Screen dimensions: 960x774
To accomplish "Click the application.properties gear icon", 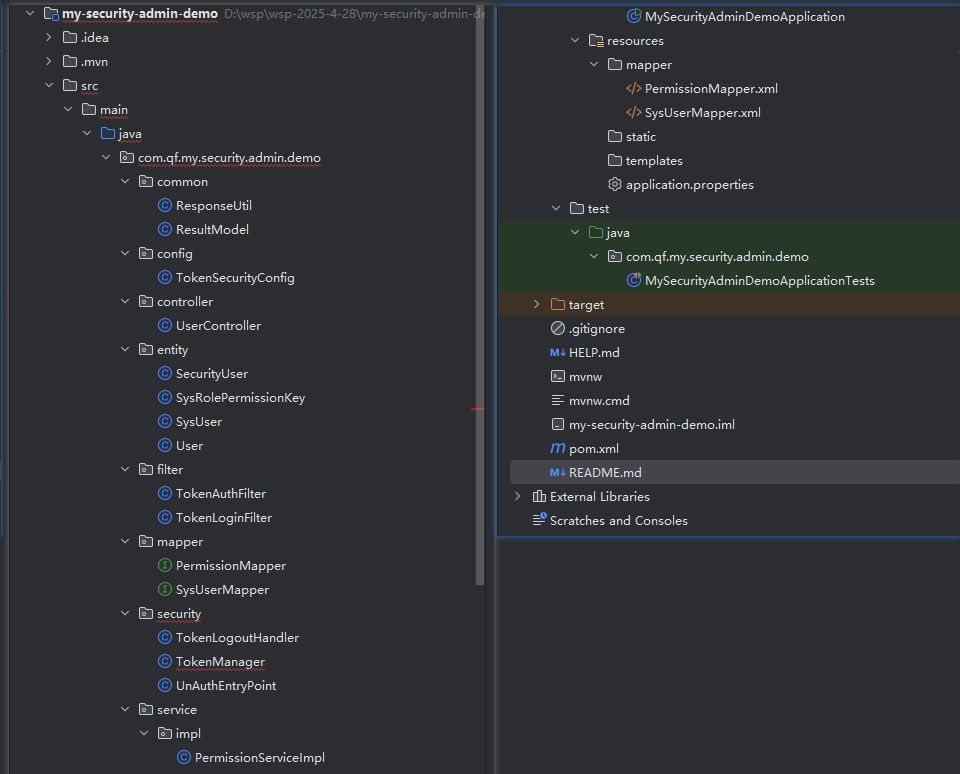I will [x=615, y=184].
